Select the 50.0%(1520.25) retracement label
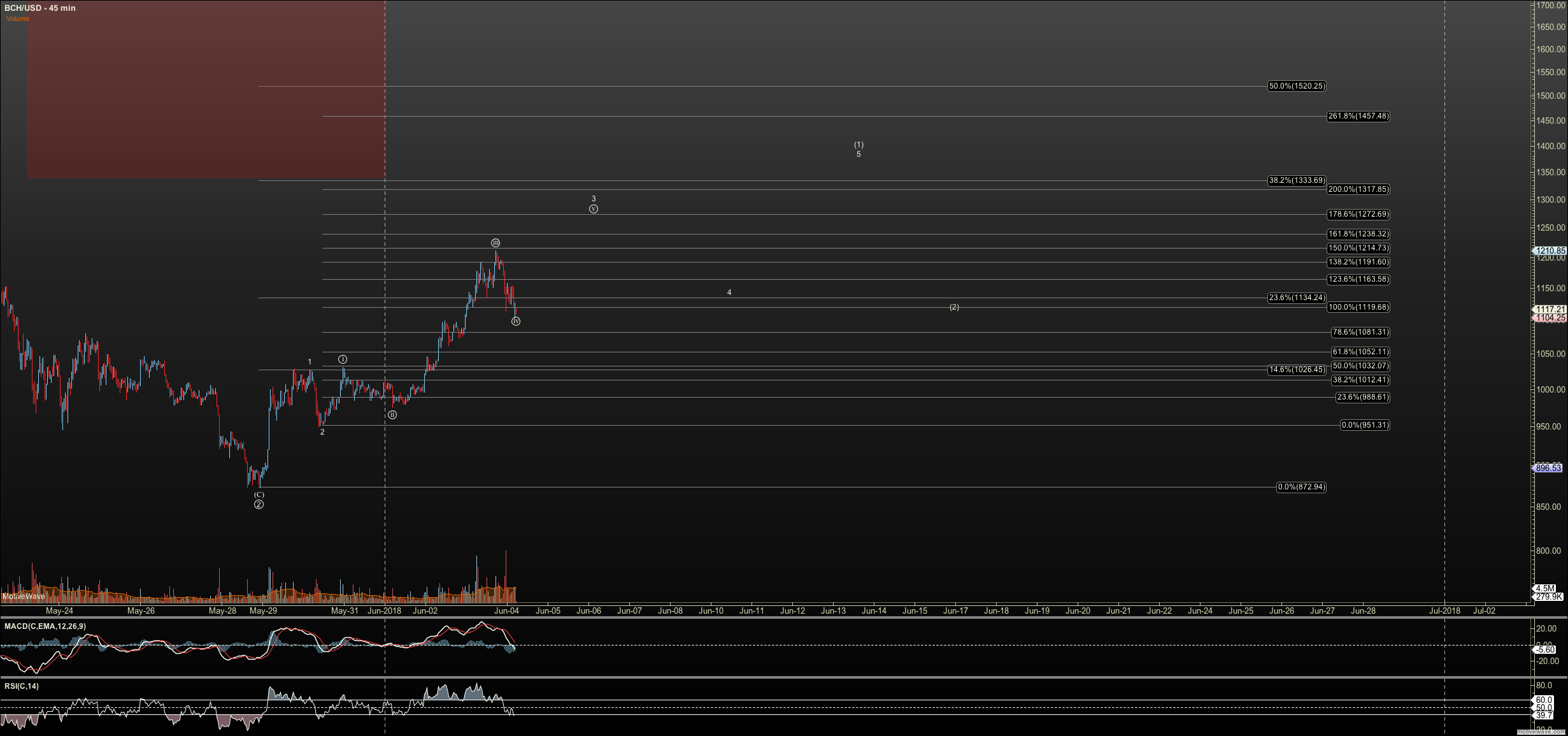 click(x=1297, y=86)
